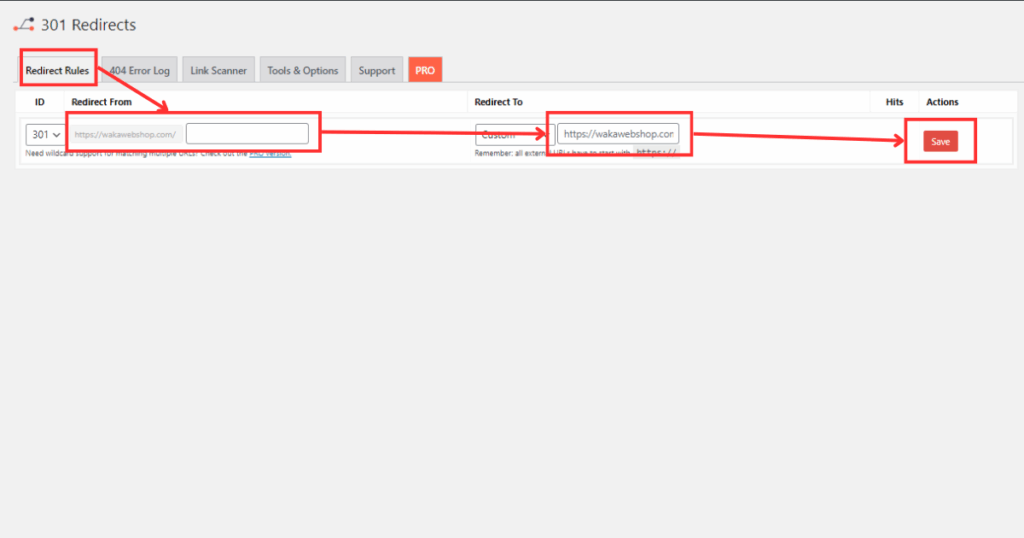Open the Tools & Options tab

(x=302, y=71)
